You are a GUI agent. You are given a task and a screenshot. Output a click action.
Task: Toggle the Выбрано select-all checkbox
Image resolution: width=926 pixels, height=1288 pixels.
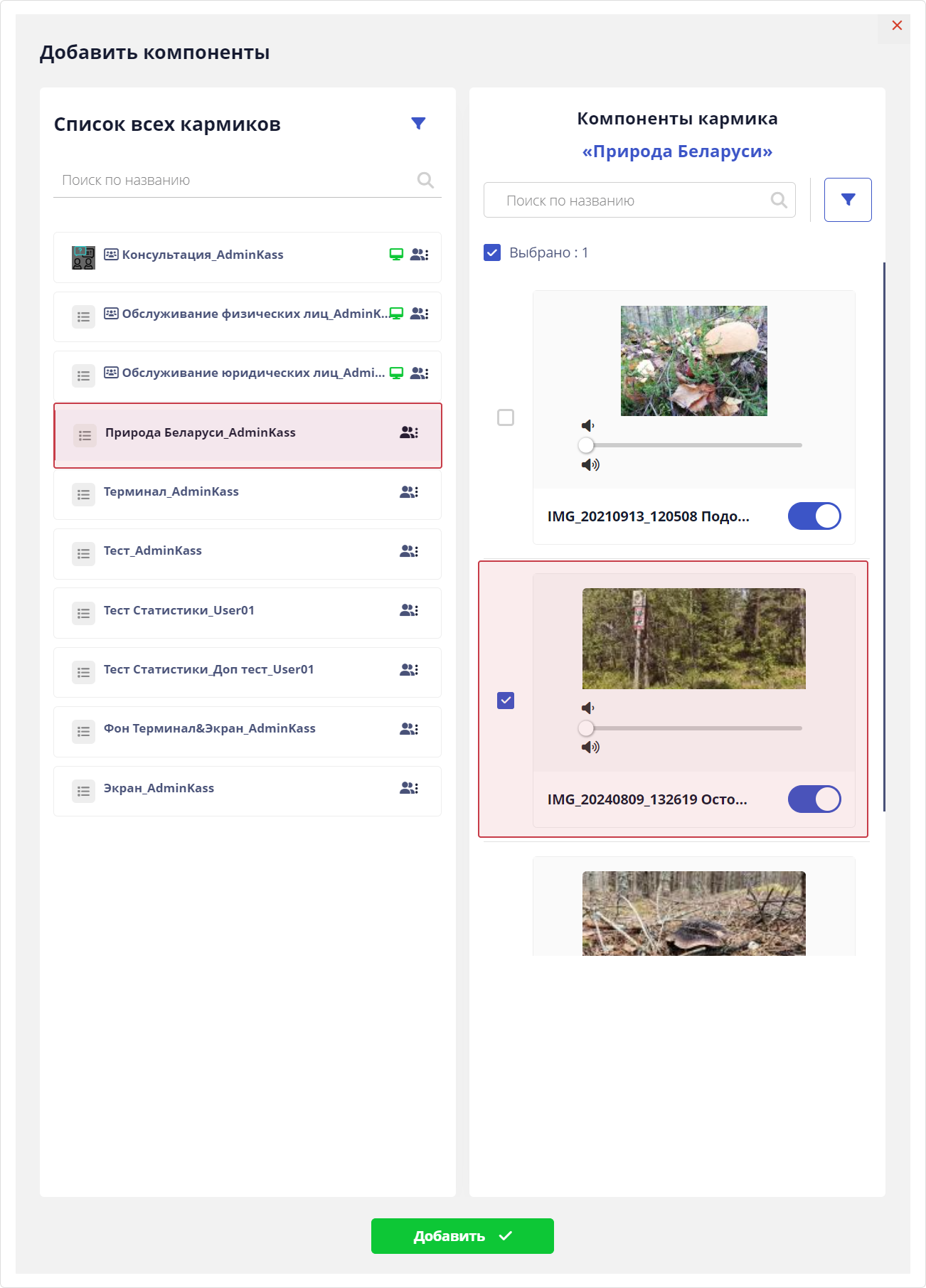click(492, 252)
